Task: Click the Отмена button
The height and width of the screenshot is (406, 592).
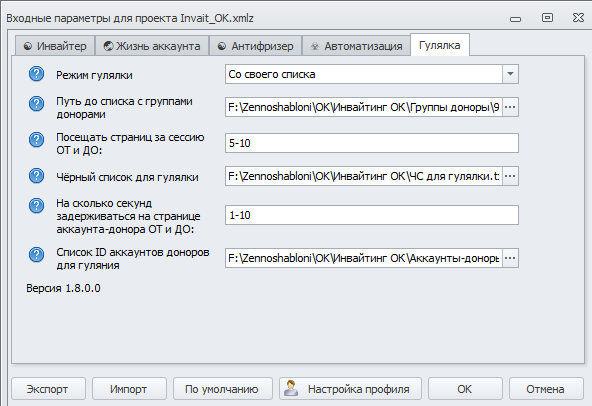Action: point(546,389)
